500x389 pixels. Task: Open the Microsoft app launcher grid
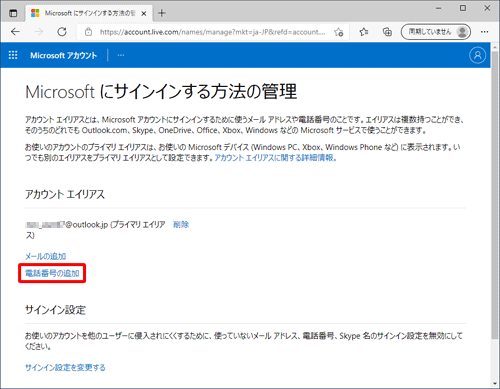point(13,55)
